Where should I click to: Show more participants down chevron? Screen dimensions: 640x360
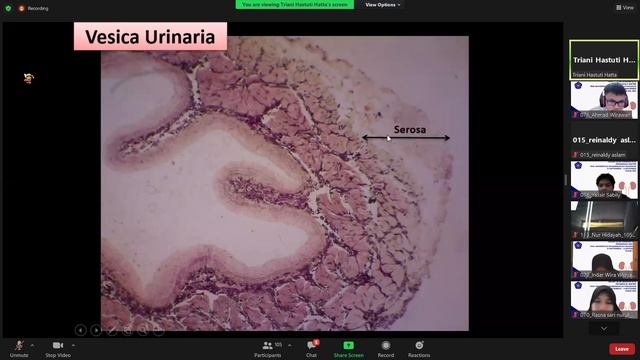(x=604, y=329)
